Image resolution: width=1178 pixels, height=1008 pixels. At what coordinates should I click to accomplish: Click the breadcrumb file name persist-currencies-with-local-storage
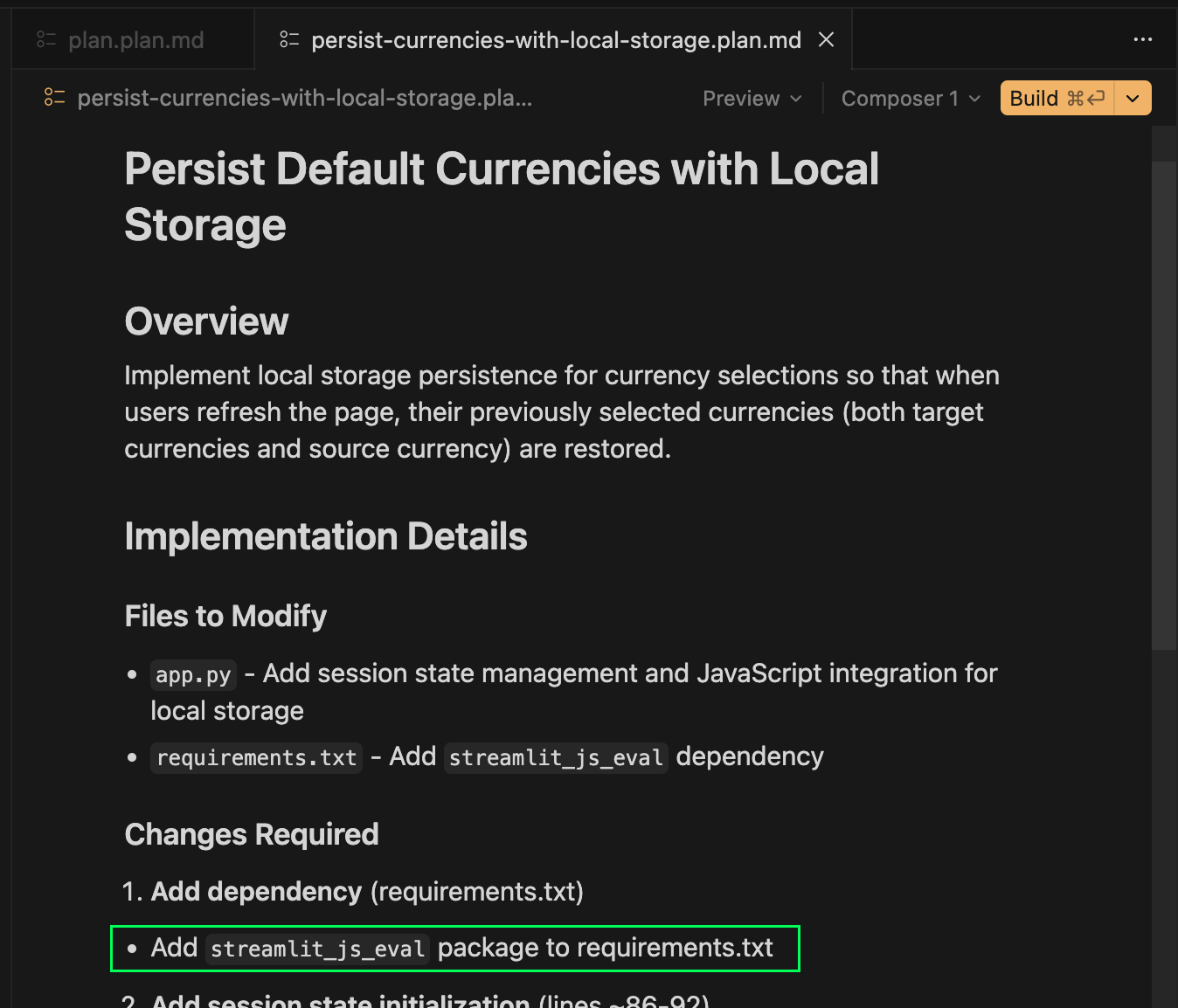[x=304, y=98]
